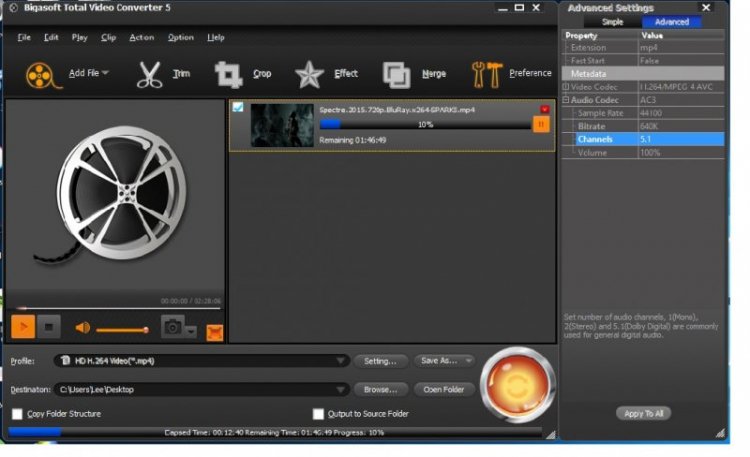Open the Action menu

[x=142, y=37]
